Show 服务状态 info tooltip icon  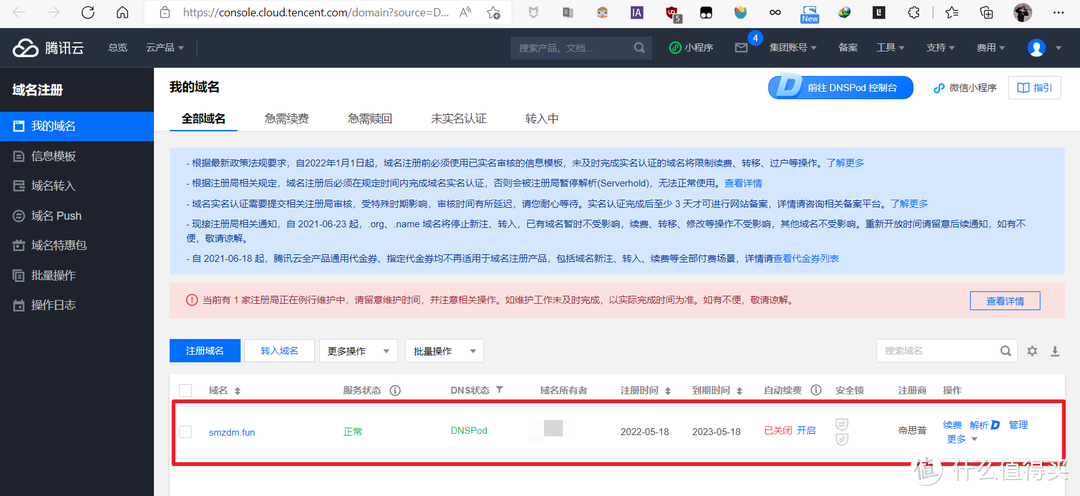395,390
